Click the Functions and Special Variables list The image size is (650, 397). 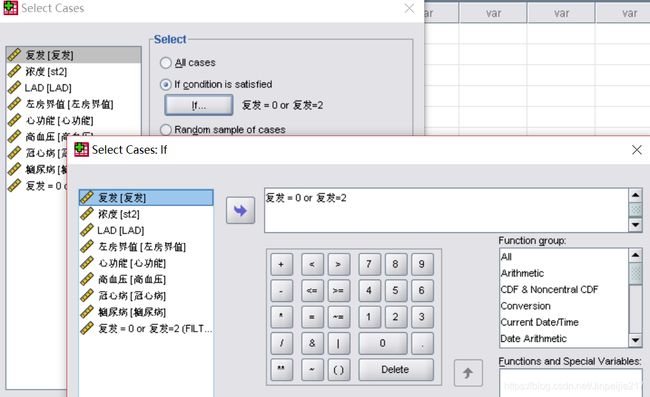point(571,382)
